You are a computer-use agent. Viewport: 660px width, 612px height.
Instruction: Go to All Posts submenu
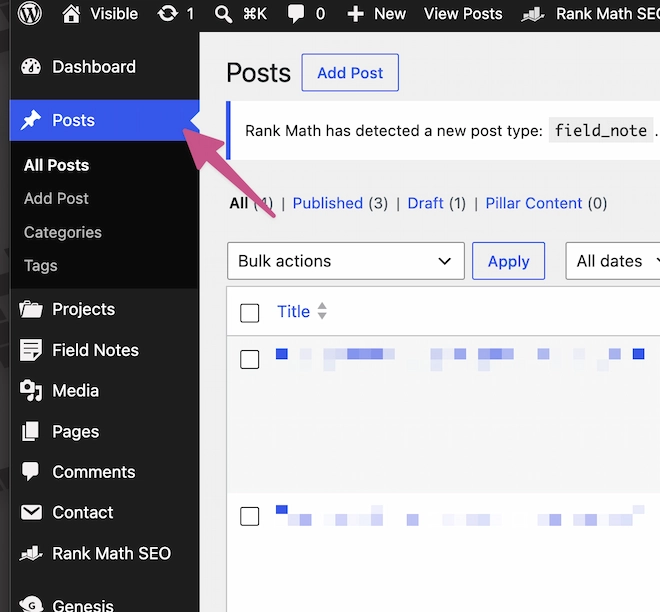[x=56, y=165]
